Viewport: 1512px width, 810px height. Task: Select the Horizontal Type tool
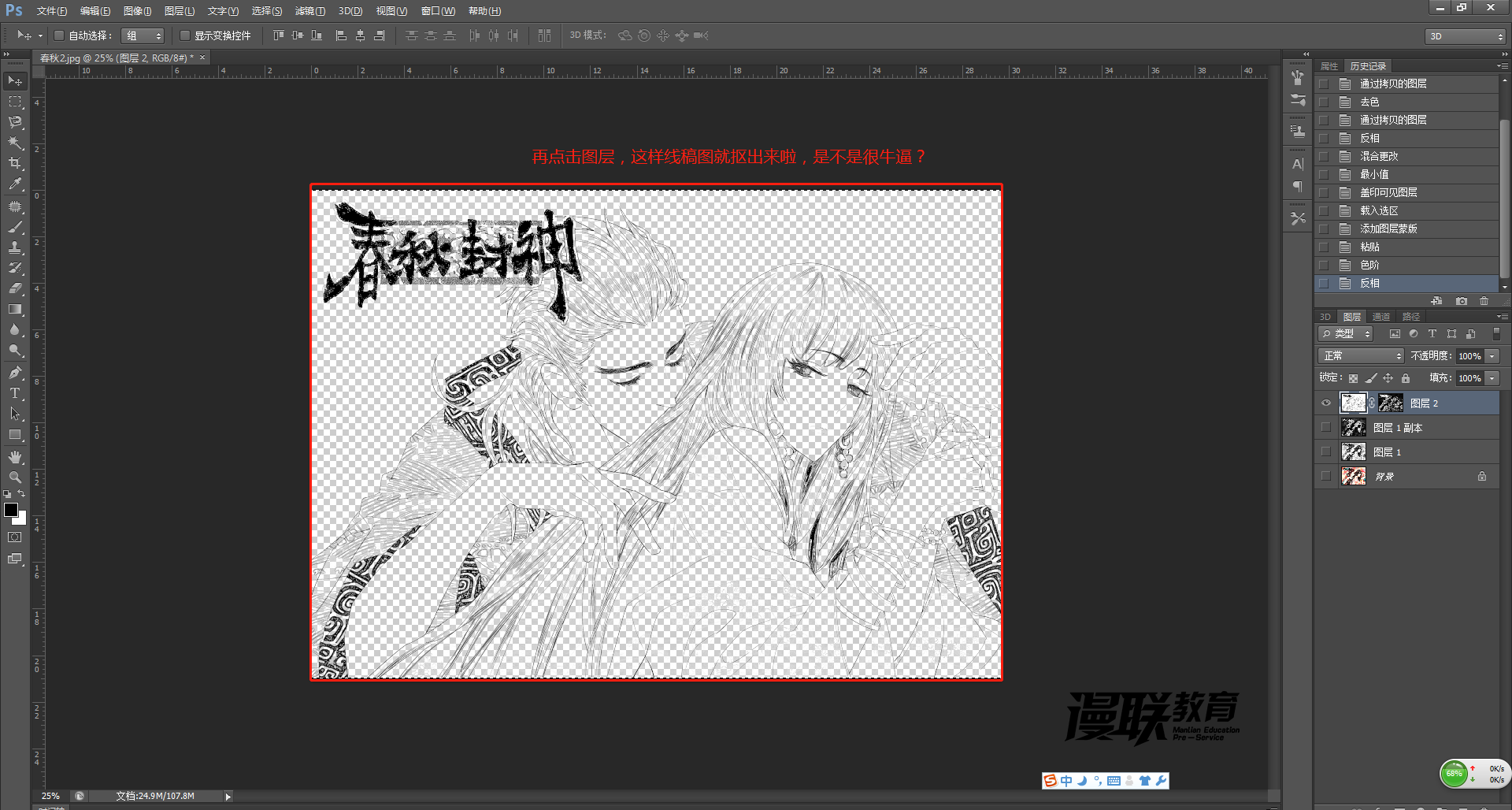15,393
